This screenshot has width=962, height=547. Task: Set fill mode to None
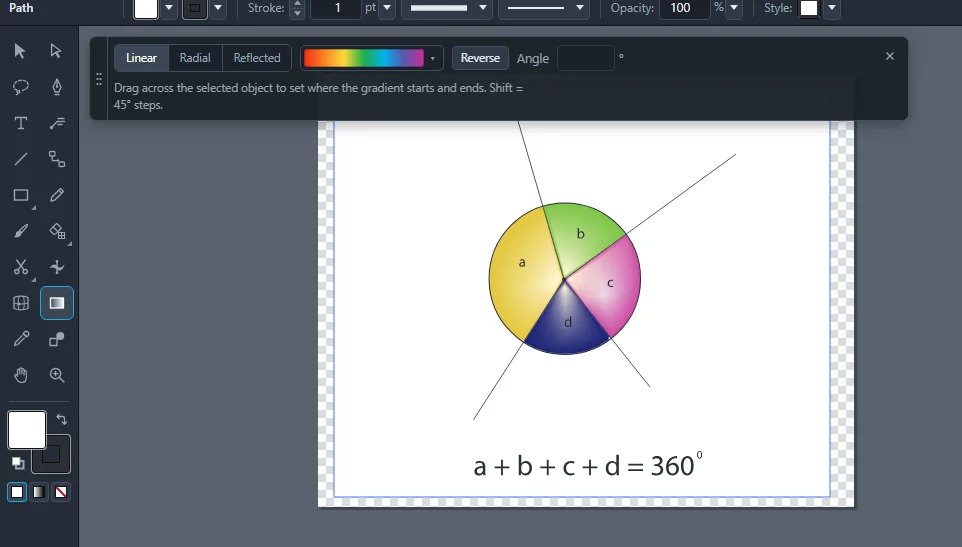(x=61, y=492)
